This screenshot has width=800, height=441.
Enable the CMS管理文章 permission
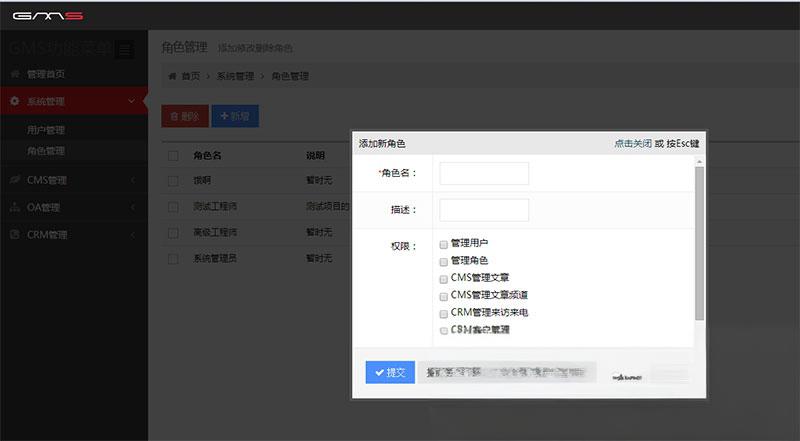point(443,279)
